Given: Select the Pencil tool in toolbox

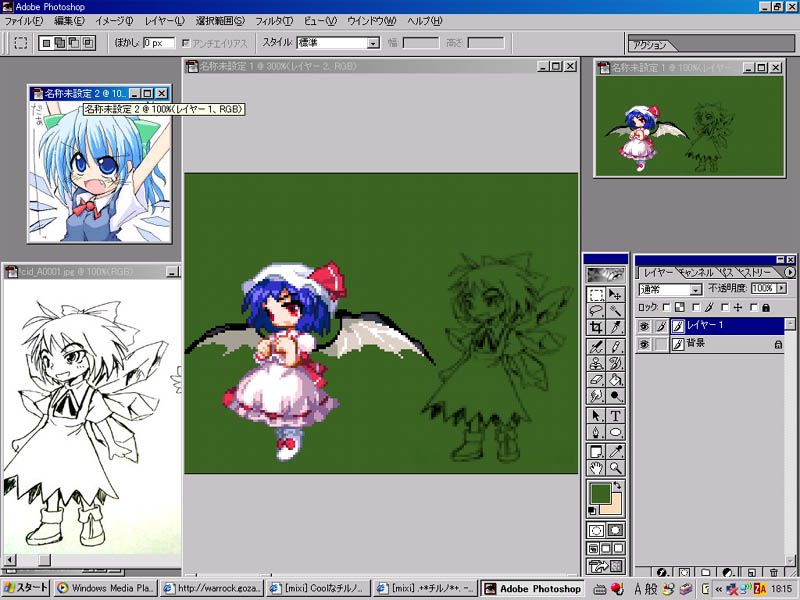Looking at the screenshot, I should [x=615, y=347].
